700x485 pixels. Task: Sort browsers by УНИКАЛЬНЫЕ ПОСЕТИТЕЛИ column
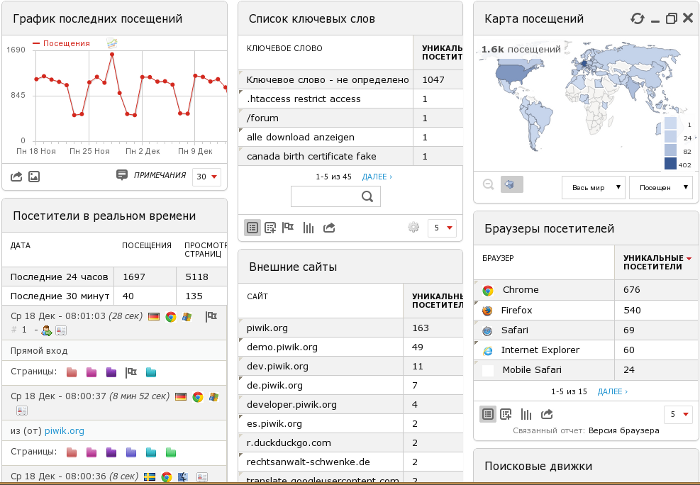(654, 262)
